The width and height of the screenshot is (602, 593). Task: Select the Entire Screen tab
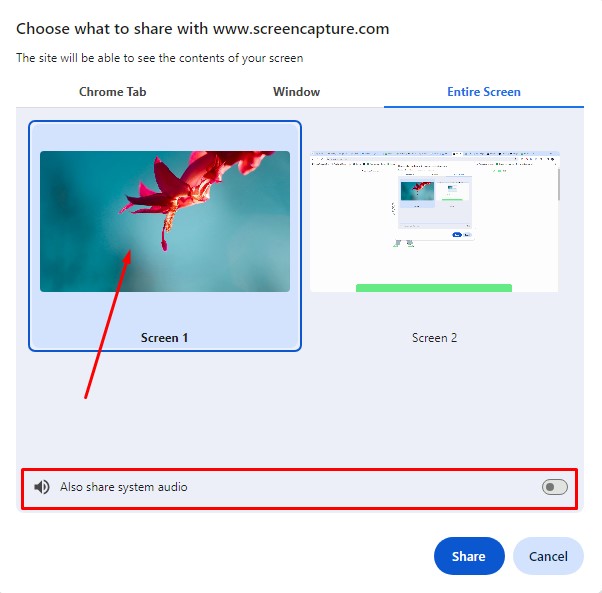(484, 92)
